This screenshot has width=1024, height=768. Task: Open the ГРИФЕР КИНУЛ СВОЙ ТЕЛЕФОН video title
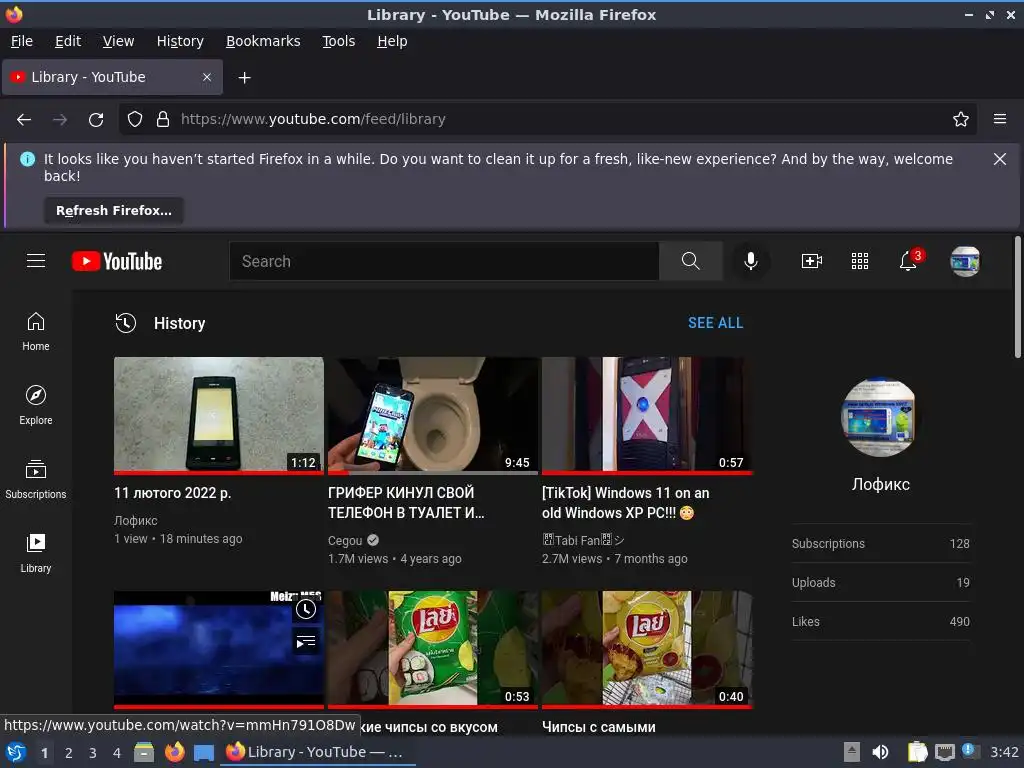[x=406, y=503]
